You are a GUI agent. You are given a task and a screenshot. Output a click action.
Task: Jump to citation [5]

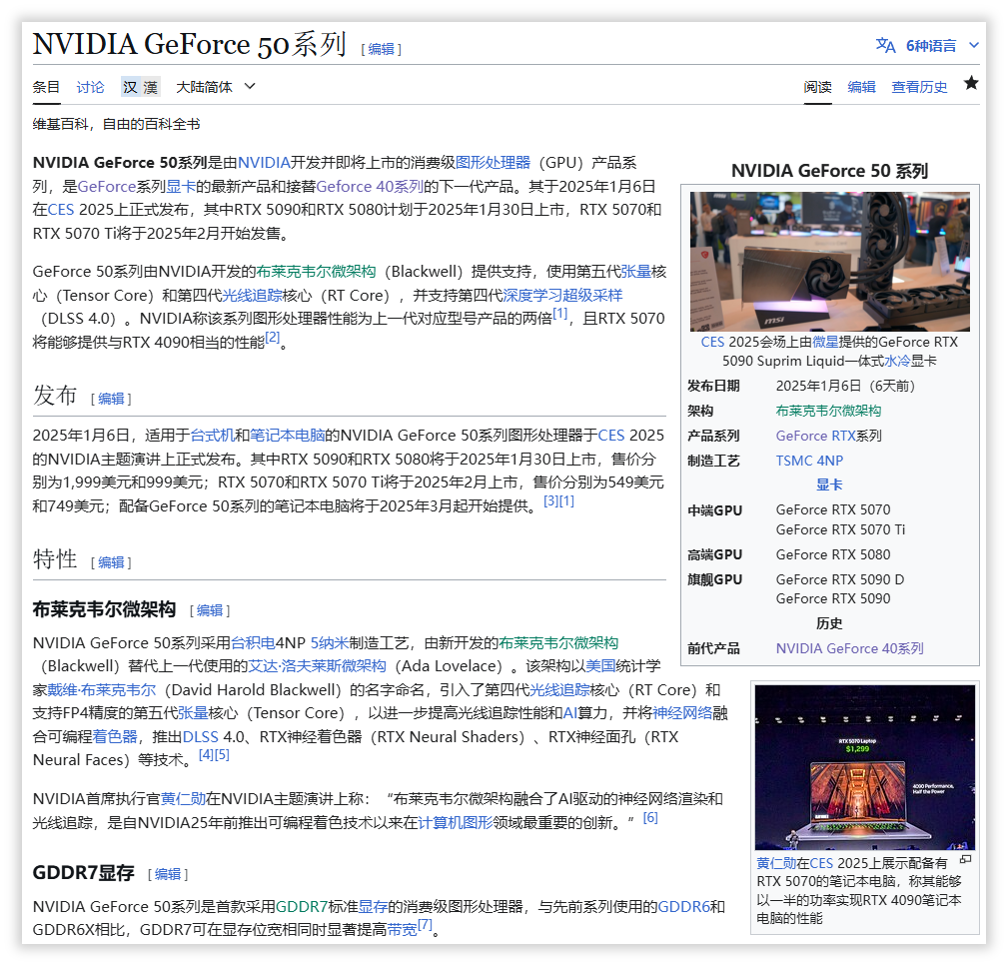[x=222, y=755]
